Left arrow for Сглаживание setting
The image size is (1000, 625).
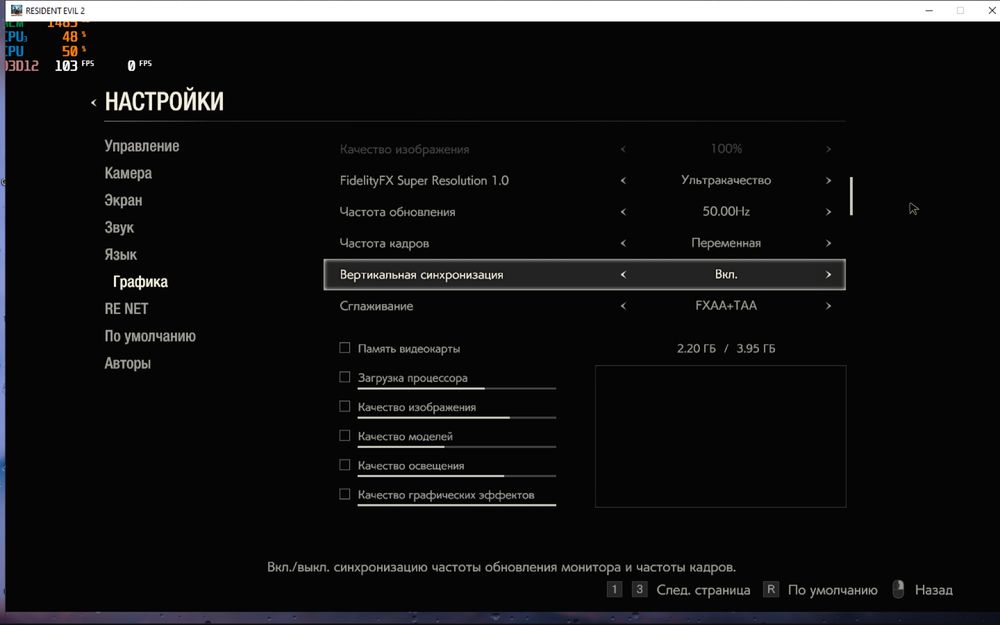tap(623, 306)
